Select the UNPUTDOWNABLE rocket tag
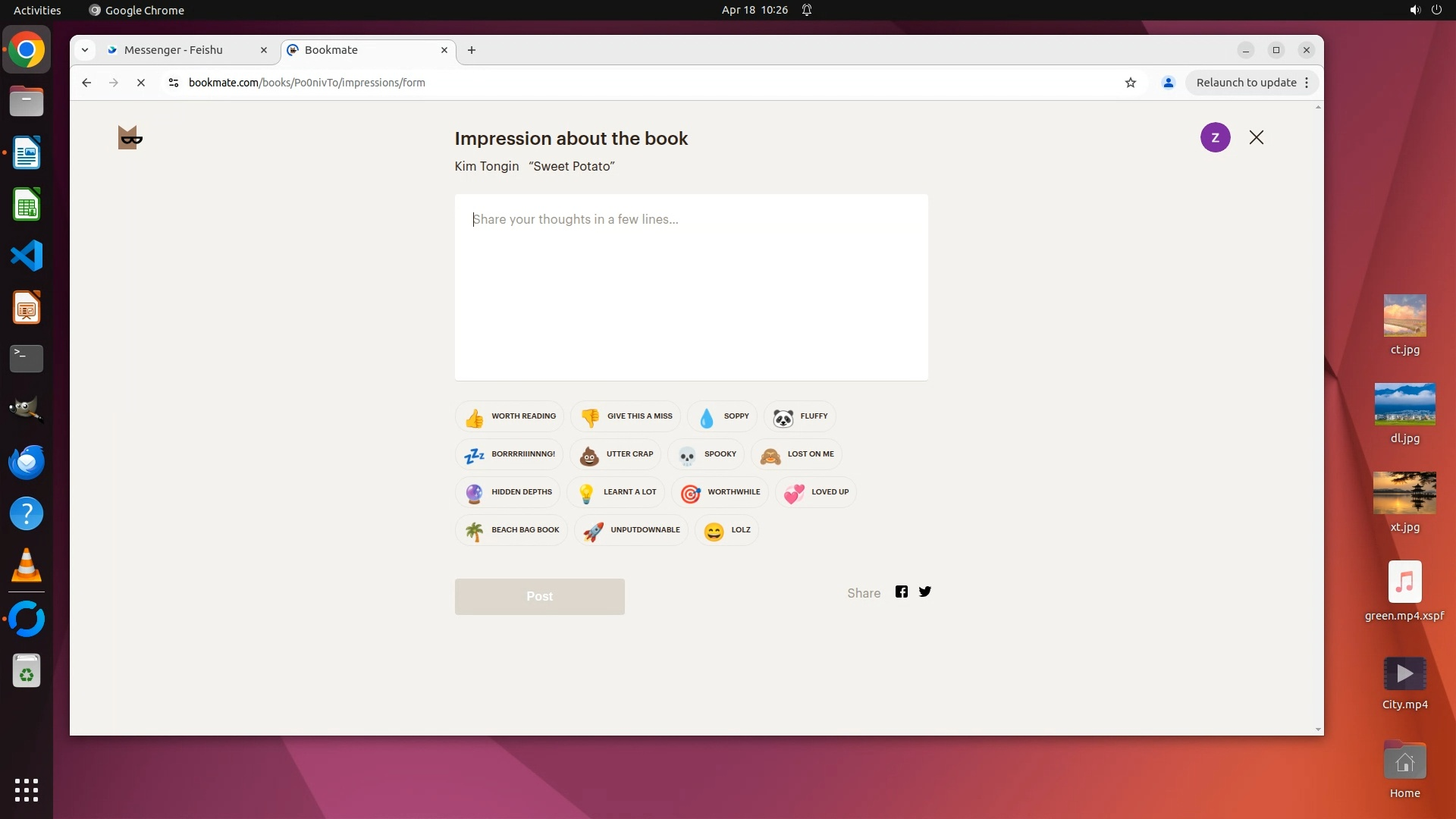 pyautogui.click(x=631, y=530)
